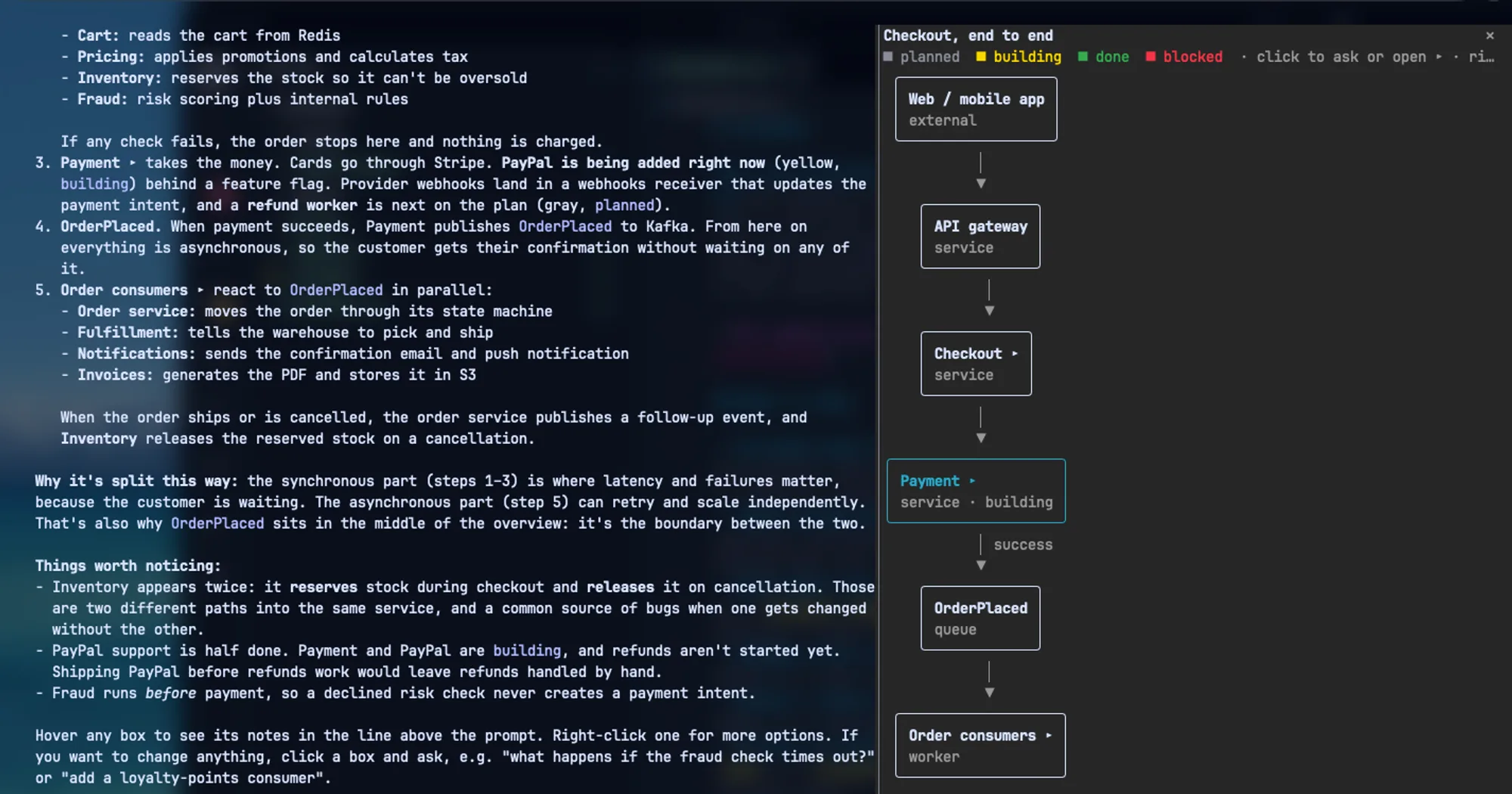Open the Order consumers worker node
The width and height of the screenshot is (1512, 794).
click(x=981, y=745)
